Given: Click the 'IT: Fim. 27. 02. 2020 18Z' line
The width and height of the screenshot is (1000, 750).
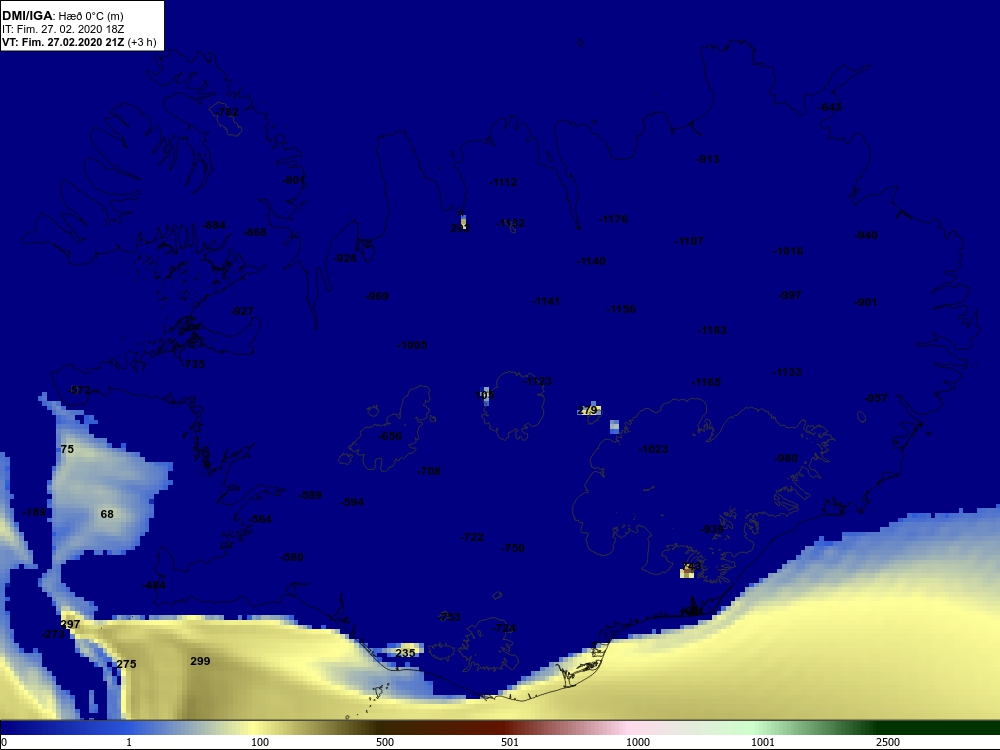Looking at the screenshot, I should (x=63, y=29).
